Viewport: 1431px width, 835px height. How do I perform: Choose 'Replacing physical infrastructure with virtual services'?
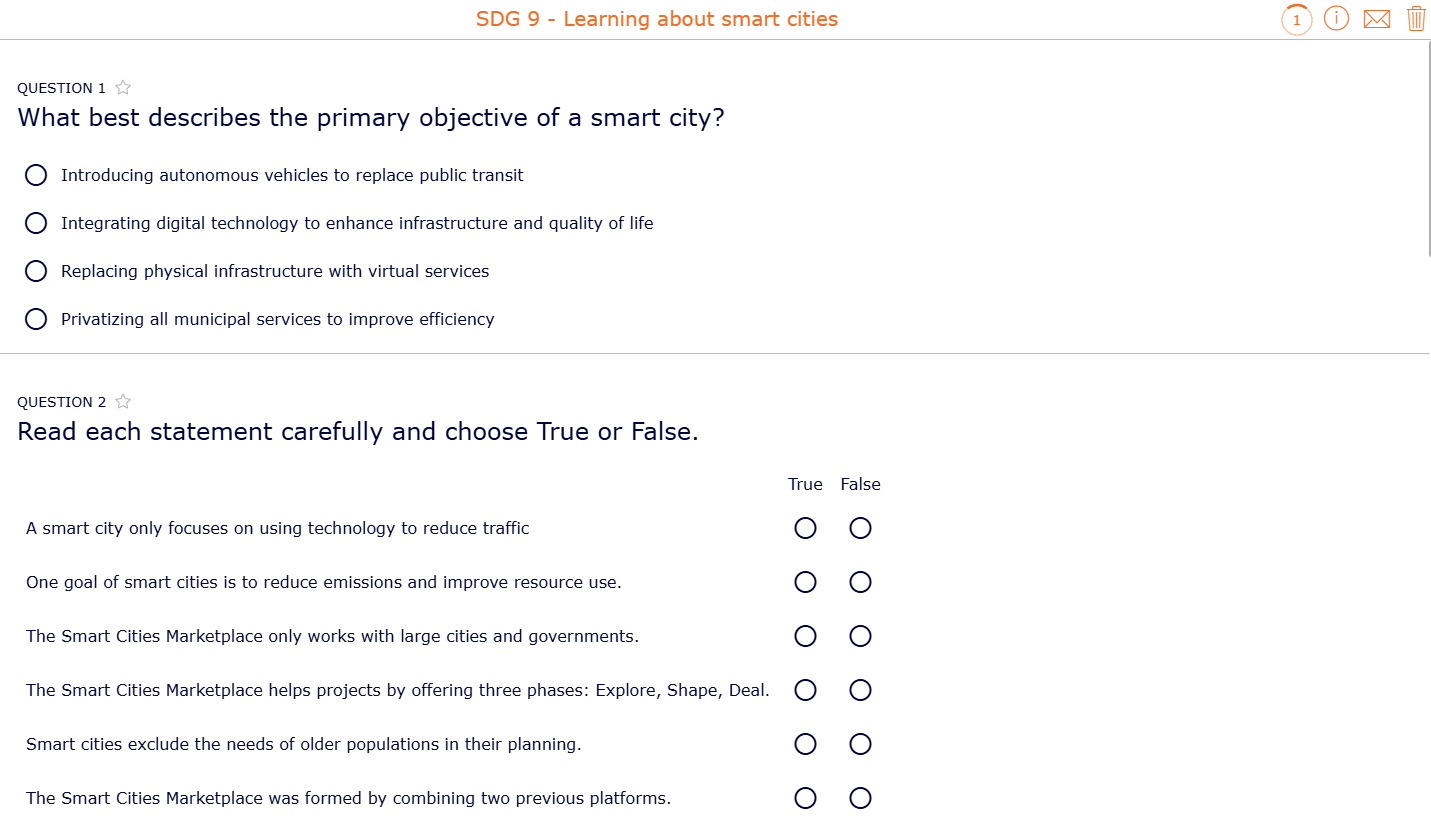[36, 270]
